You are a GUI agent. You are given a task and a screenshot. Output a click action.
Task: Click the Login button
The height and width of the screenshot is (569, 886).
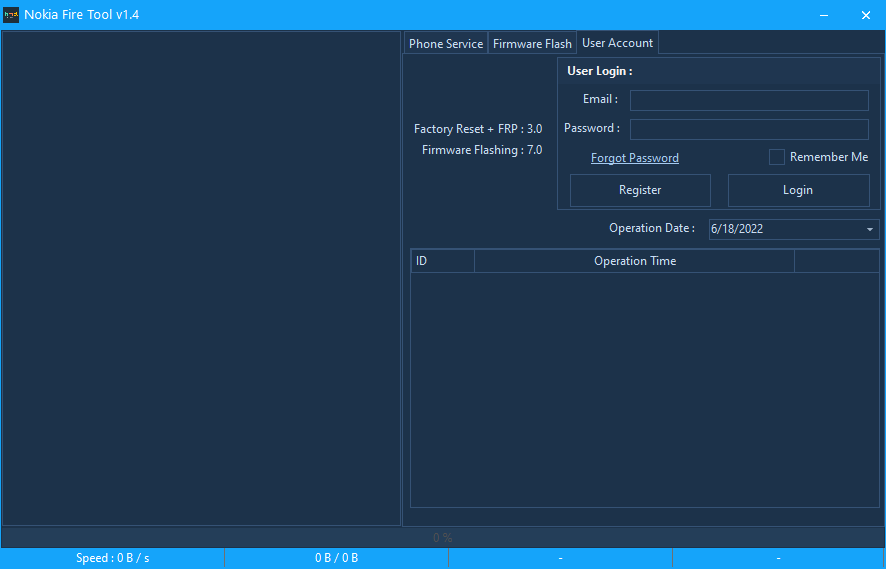798,190
